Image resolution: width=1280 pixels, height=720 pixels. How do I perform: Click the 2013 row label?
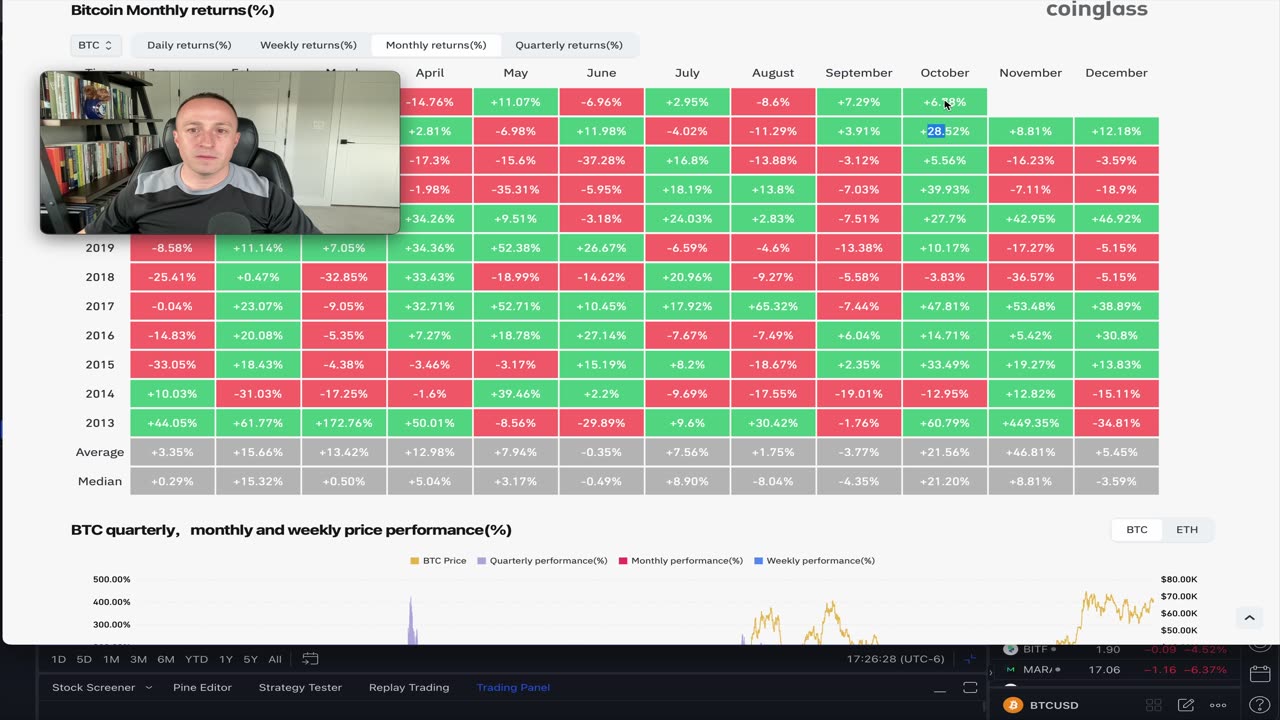click(x=100, y=423)
